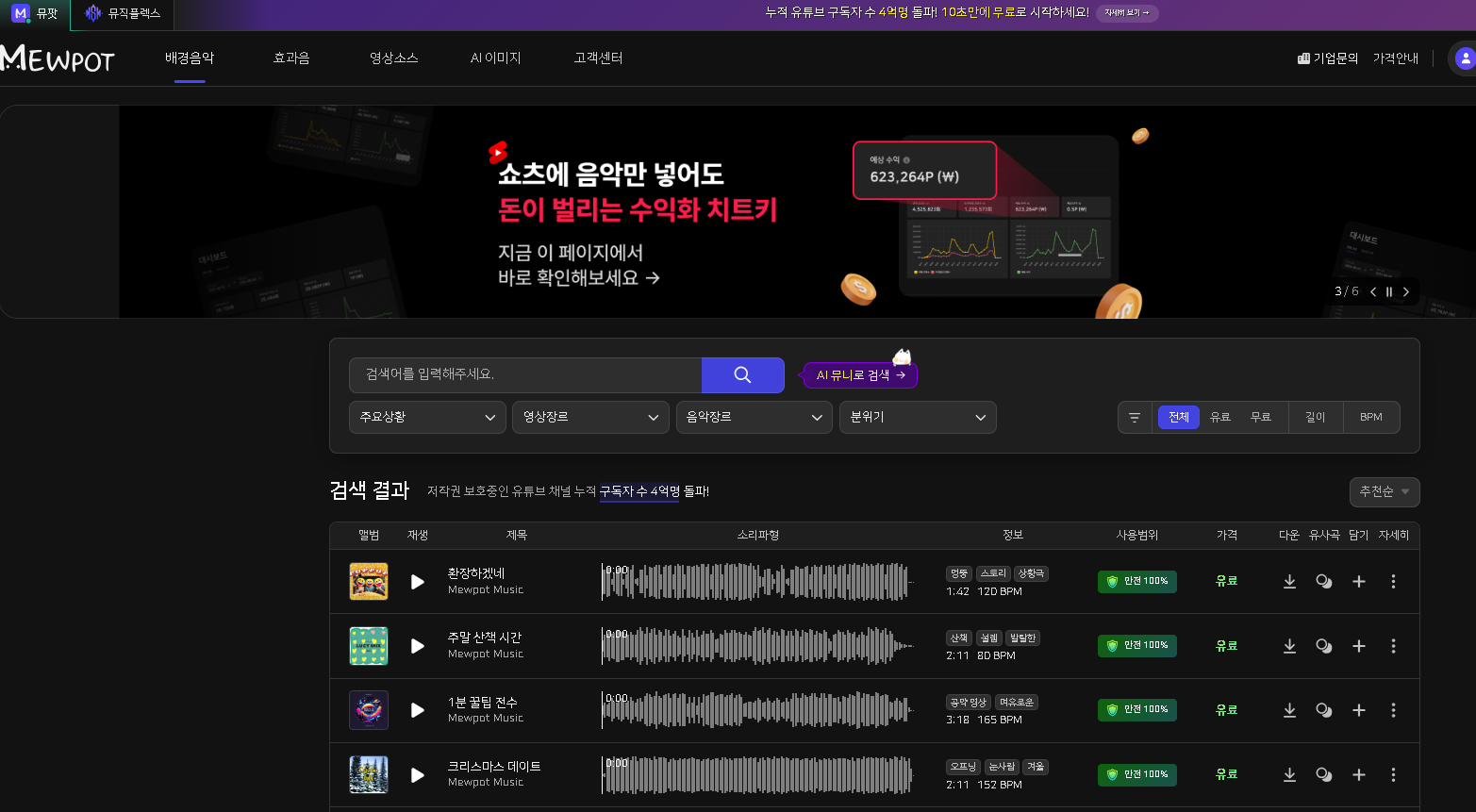1476x812 pixels.
Task: Click the 기업문의 link
Action: [1328, 58]
